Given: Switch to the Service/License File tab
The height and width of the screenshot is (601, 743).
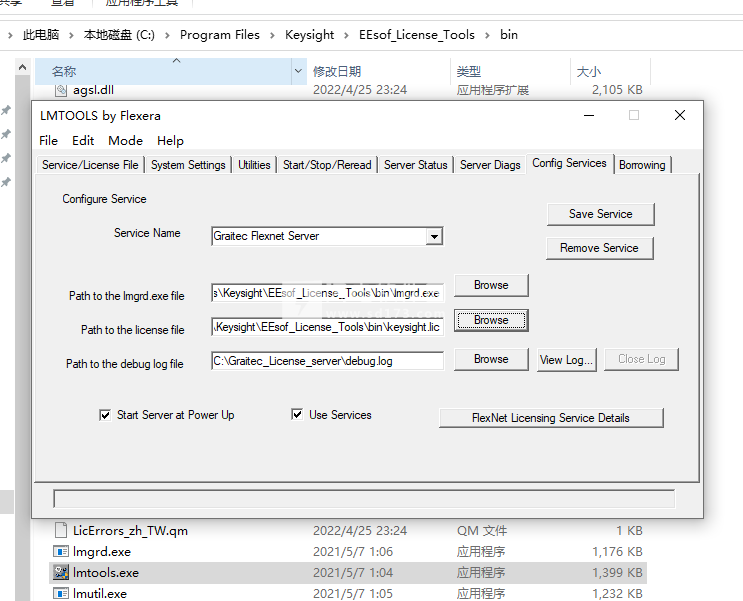Looking at the screenshot, I should [90, 165].
